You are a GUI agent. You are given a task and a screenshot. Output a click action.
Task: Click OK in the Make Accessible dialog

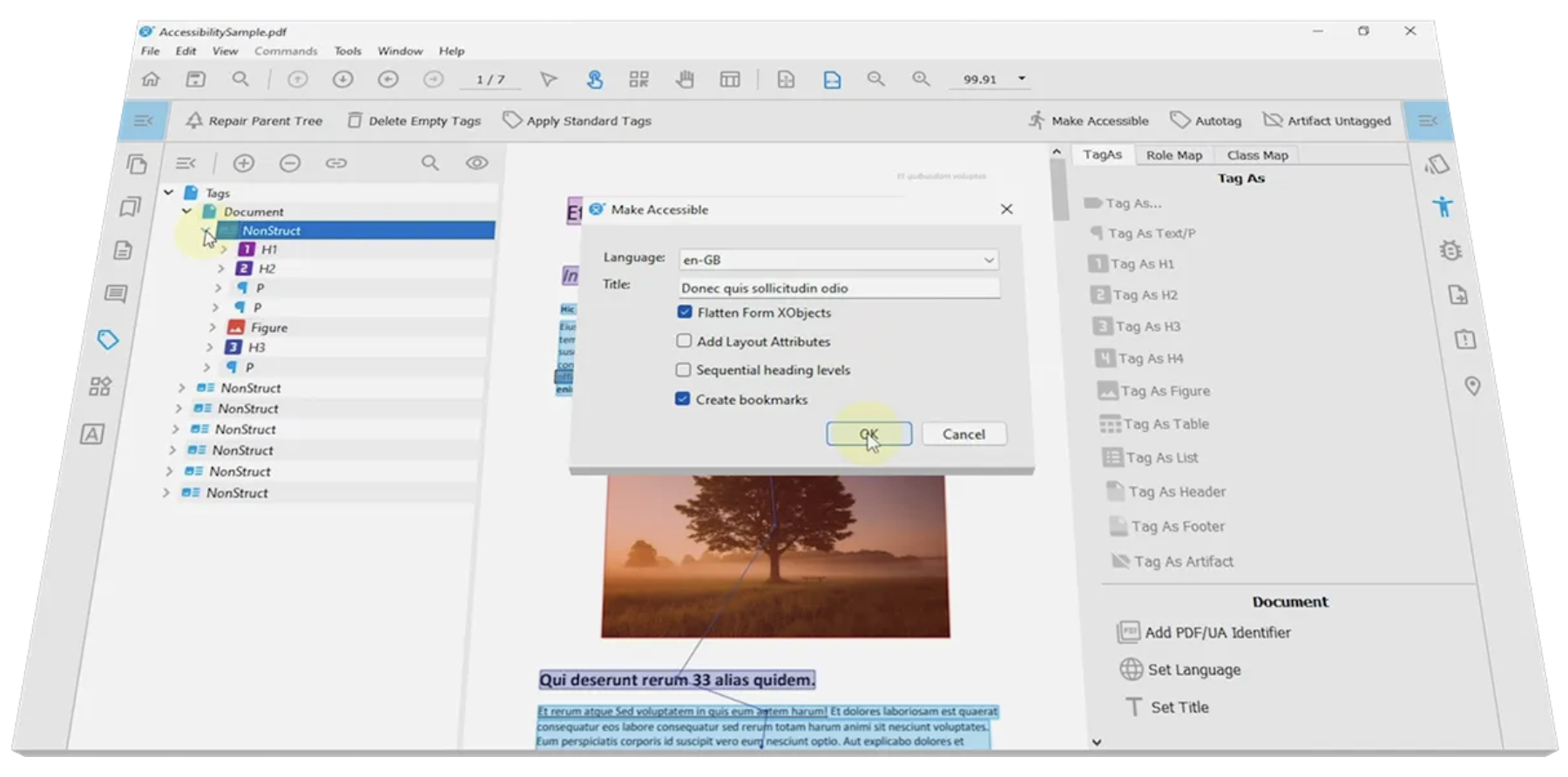coord(868,434)
